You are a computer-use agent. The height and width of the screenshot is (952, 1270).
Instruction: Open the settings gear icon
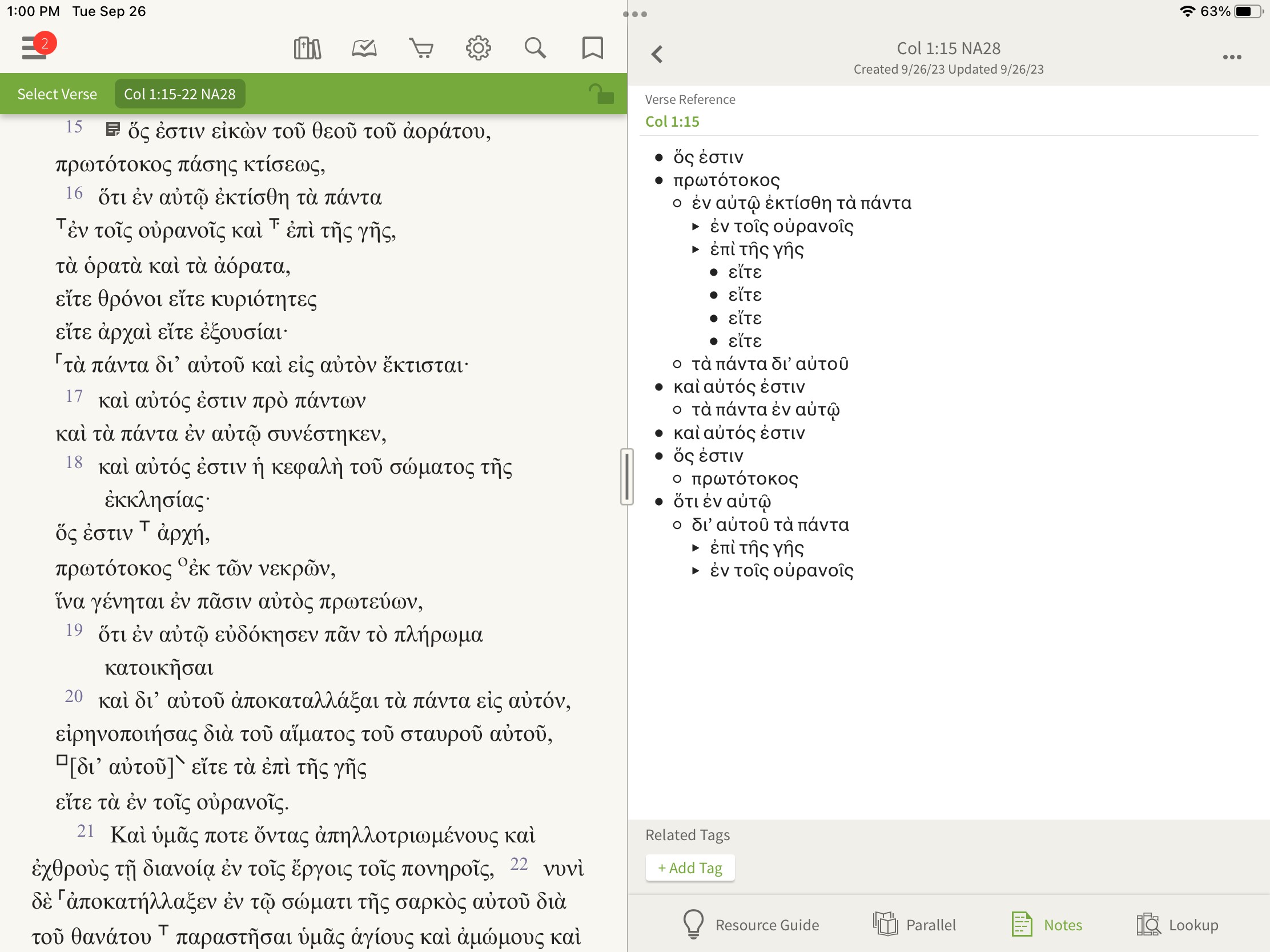[x=479, y=48]
